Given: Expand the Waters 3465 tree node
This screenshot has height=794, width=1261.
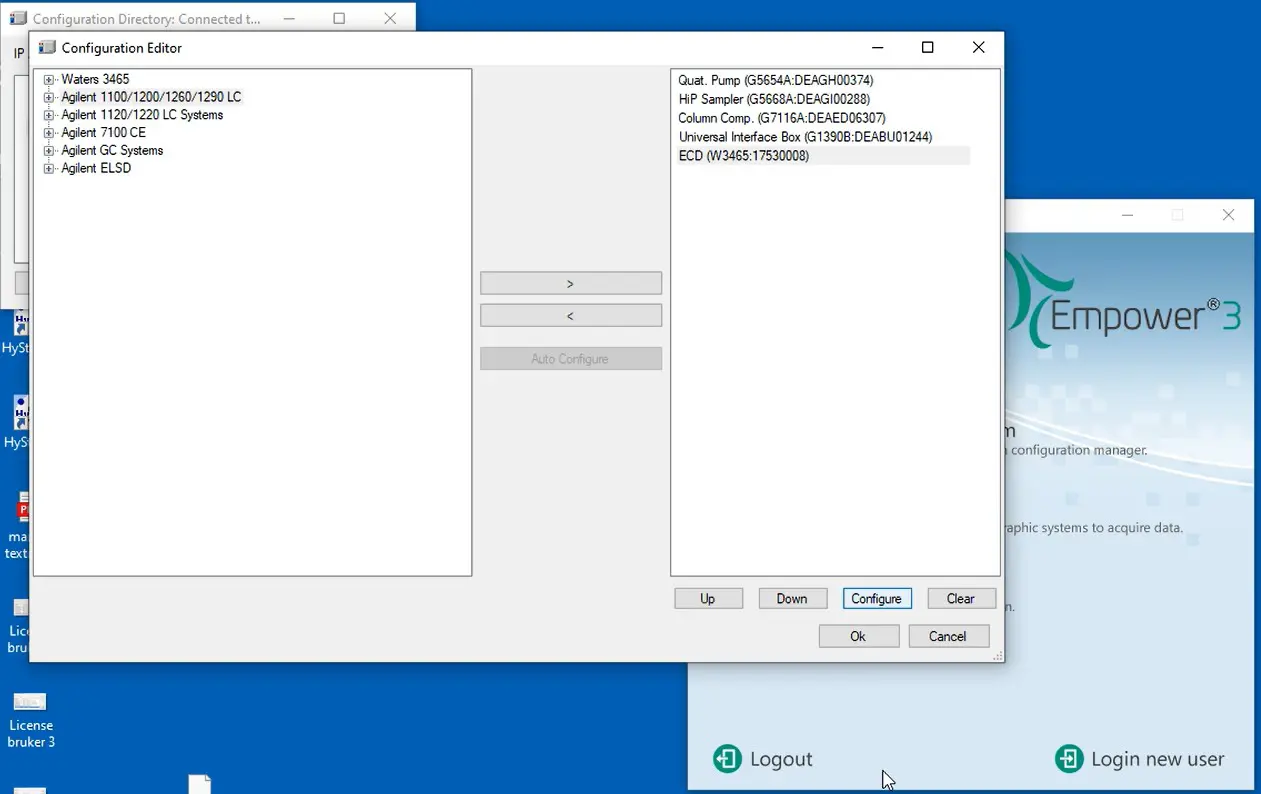Looking at the screenshot, I should [x=49, y=80].
